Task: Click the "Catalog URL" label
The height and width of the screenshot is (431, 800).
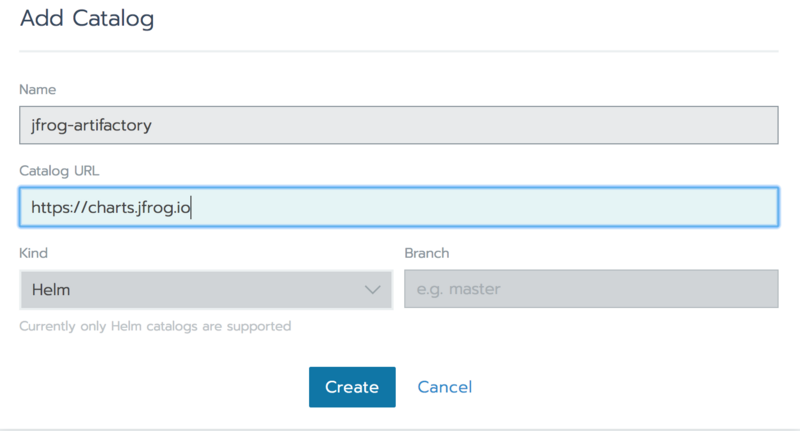Action: (x=59, y=171)
